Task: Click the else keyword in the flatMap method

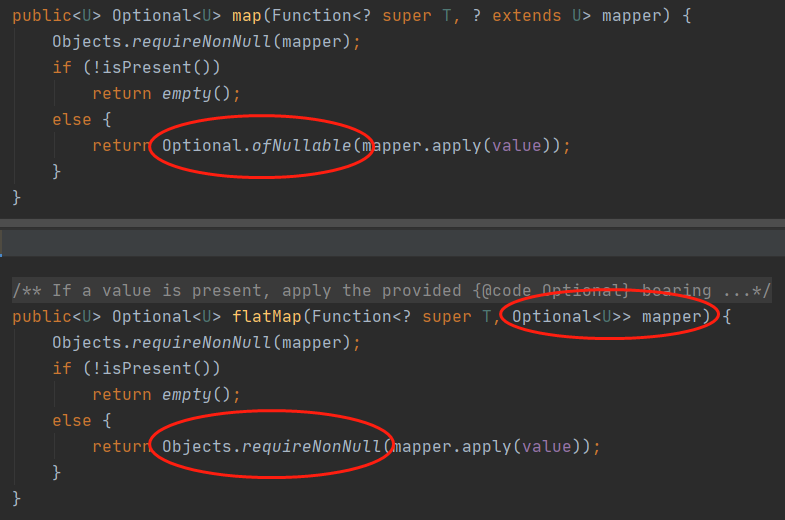Action: click(71, 420)
